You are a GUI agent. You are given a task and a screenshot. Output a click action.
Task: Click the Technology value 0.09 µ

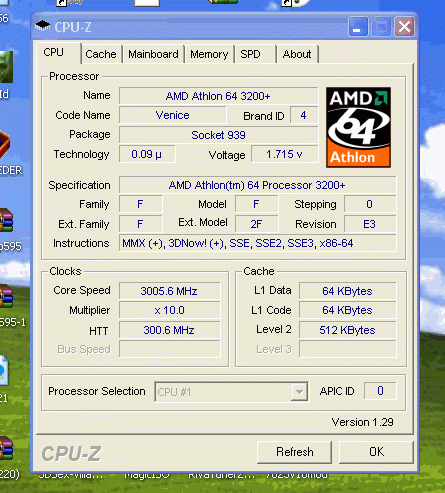click(147, 154)
